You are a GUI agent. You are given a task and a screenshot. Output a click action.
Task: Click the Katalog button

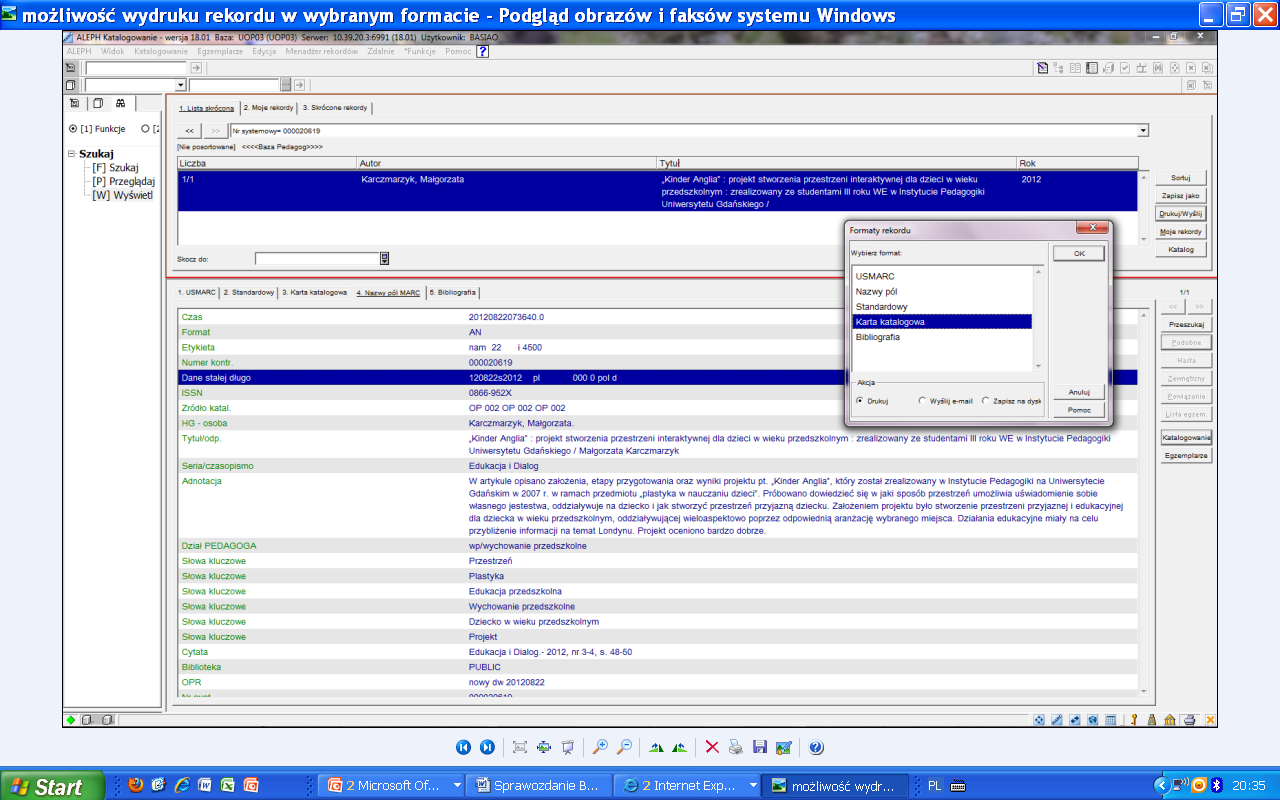1181,249
